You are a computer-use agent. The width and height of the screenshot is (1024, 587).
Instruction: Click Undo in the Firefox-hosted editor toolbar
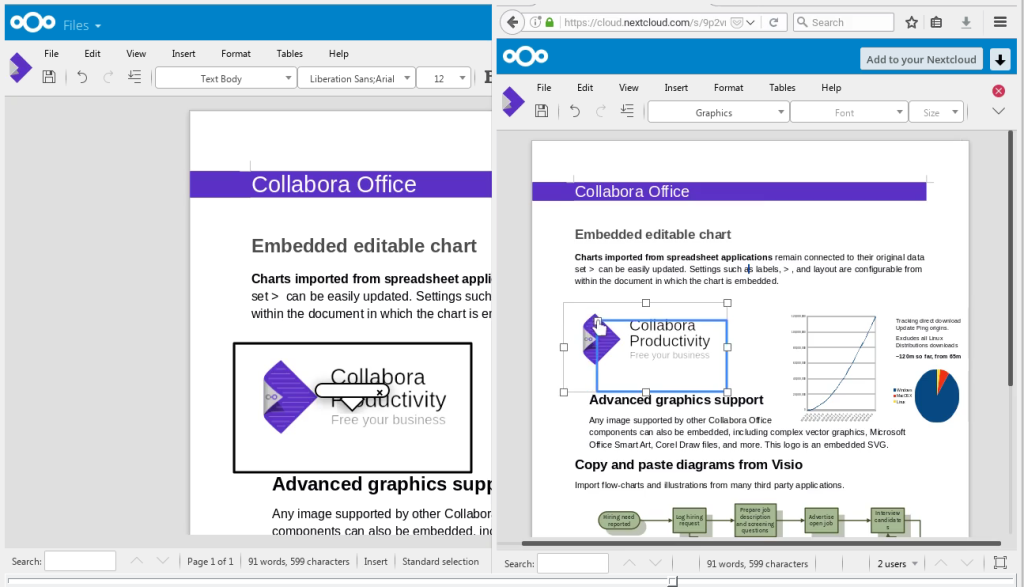pos(575,111)
